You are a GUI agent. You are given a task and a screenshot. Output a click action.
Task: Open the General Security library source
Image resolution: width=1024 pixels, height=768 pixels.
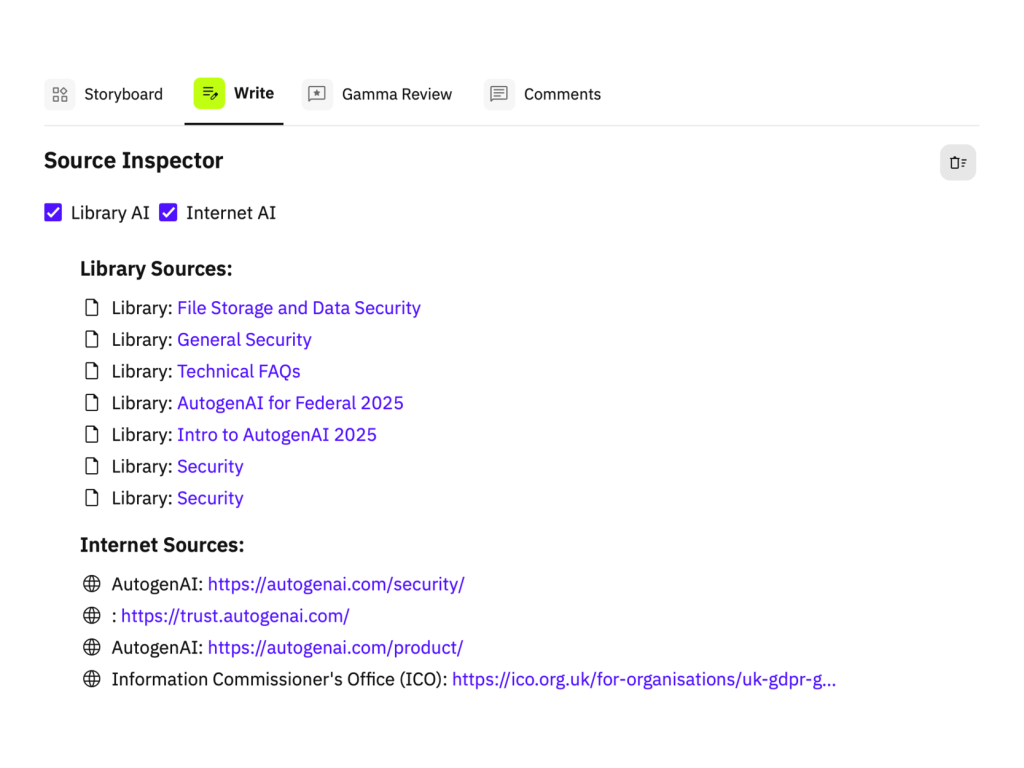coord(244,340)
